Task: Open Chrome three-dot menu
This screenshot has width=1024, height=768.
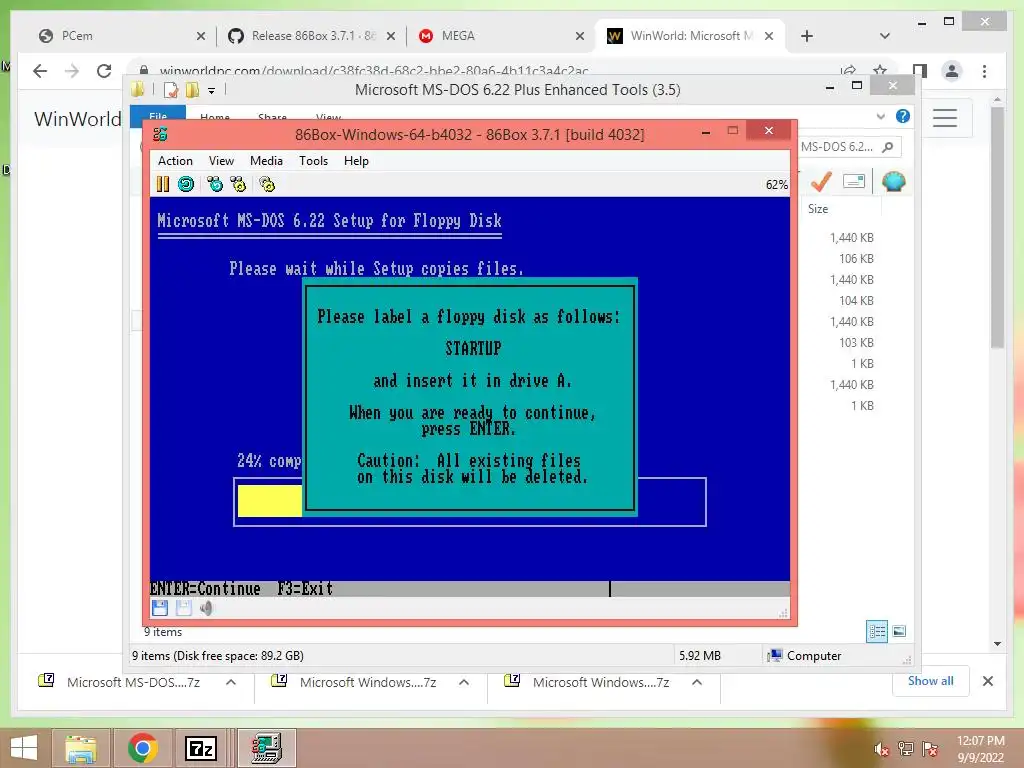Action: tap(984, 71)
